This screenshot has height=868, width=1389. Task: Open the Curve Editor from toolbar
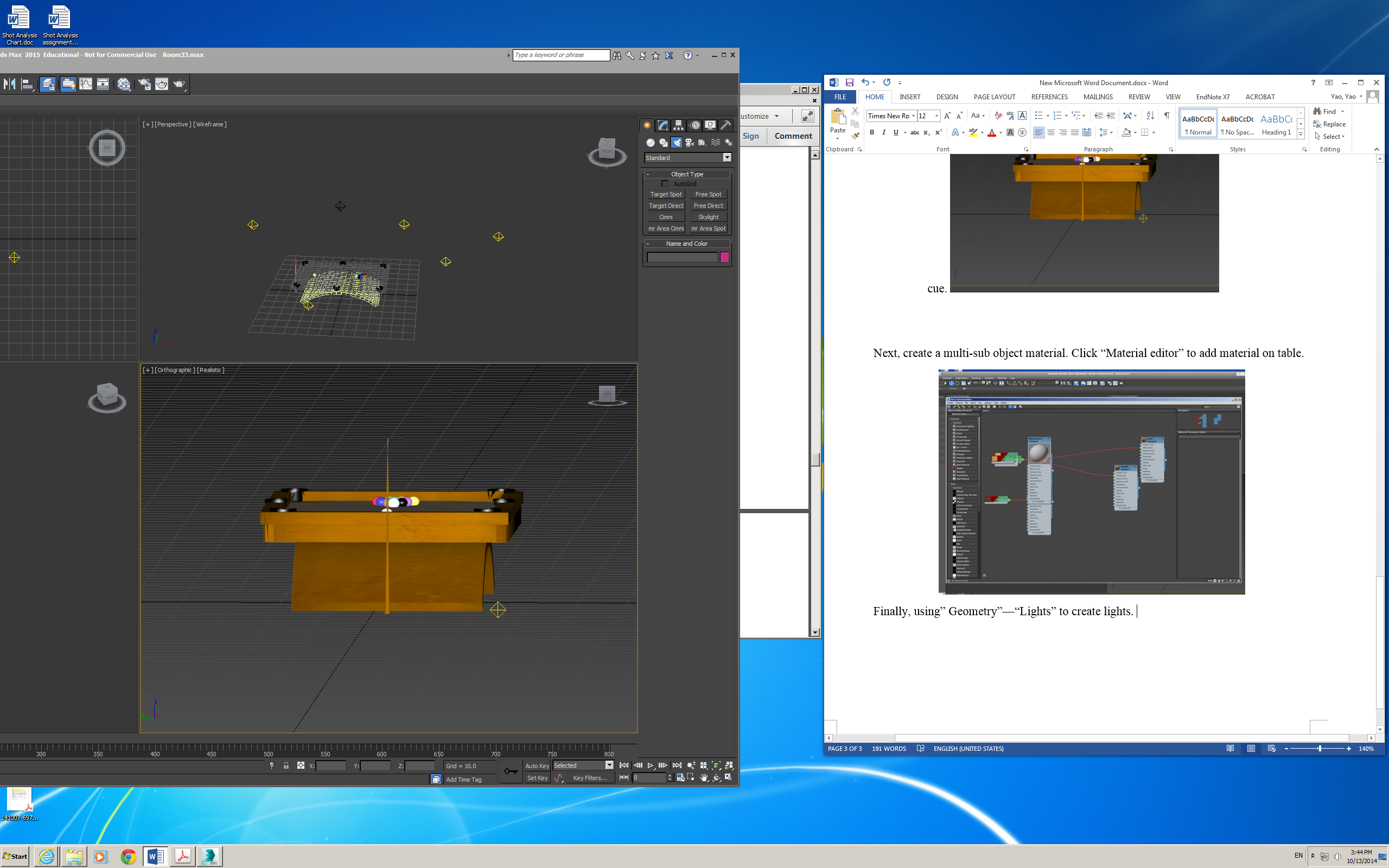[x=86, y=85]
